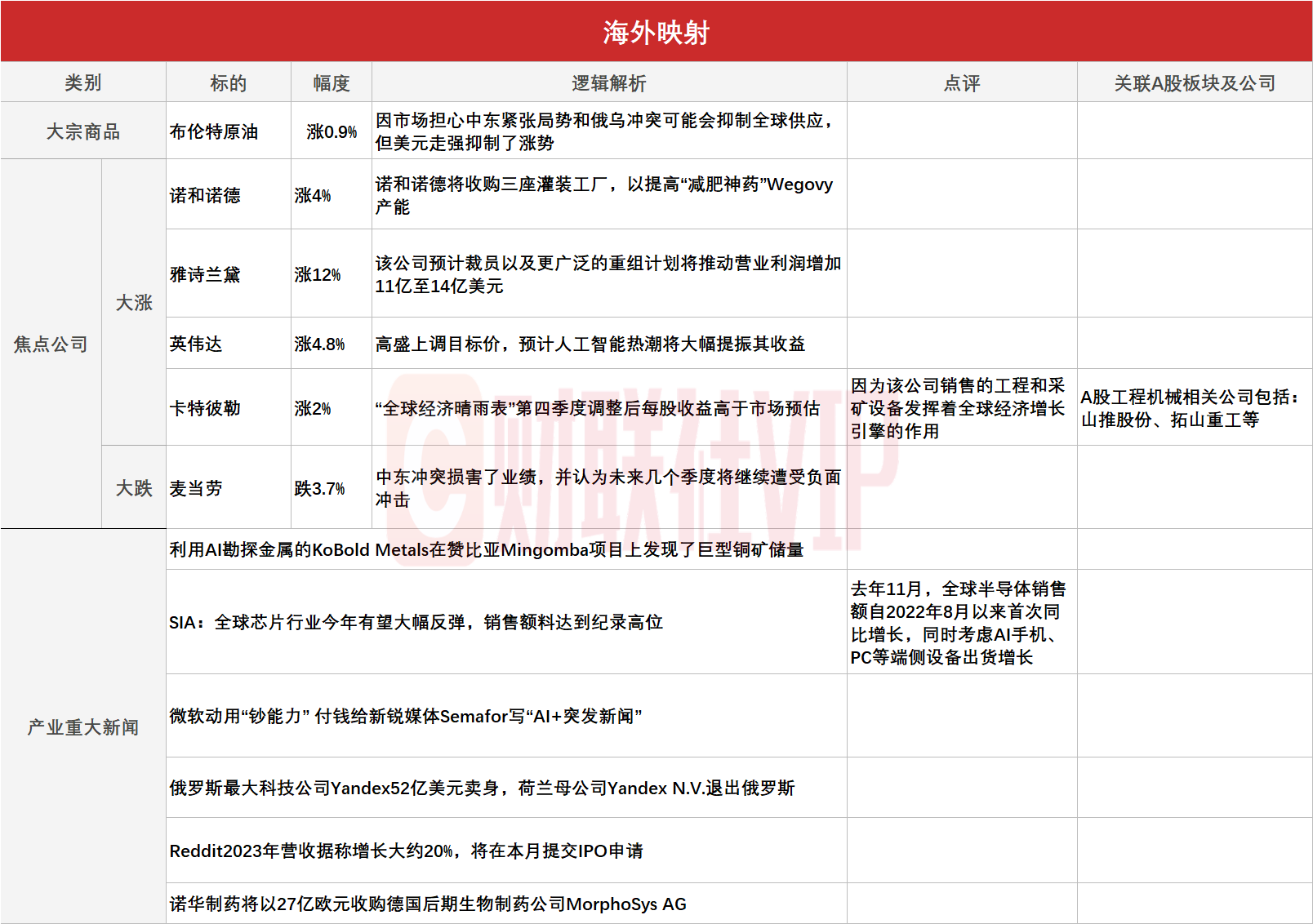Select the 类别 column header
This screenshot has width=1313, height=924.
(82, 82)
